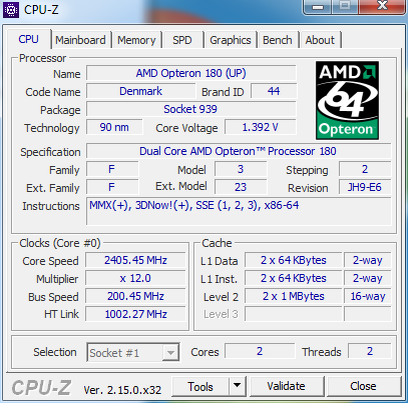The height and width of the screenshot is (403, 408).
Task: Click the Code Name value Denmark
Action: pos(141,91)
